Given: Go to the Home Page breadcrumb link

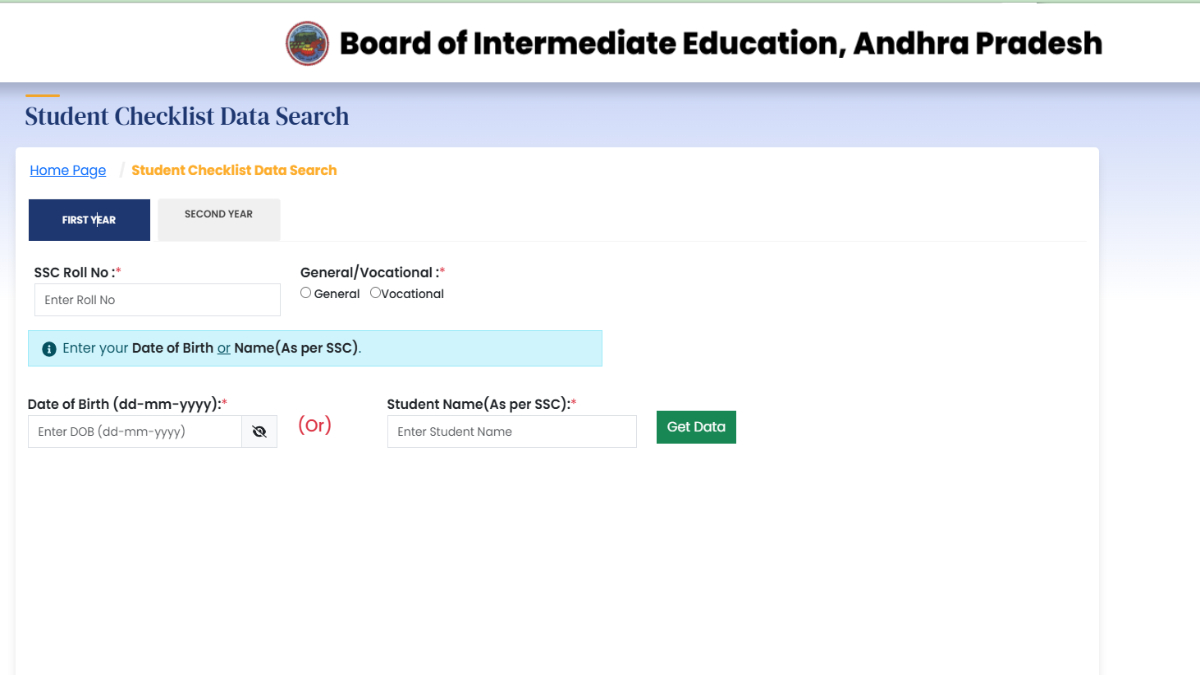Looking at the screenshot, I should [x=68, y=170].
